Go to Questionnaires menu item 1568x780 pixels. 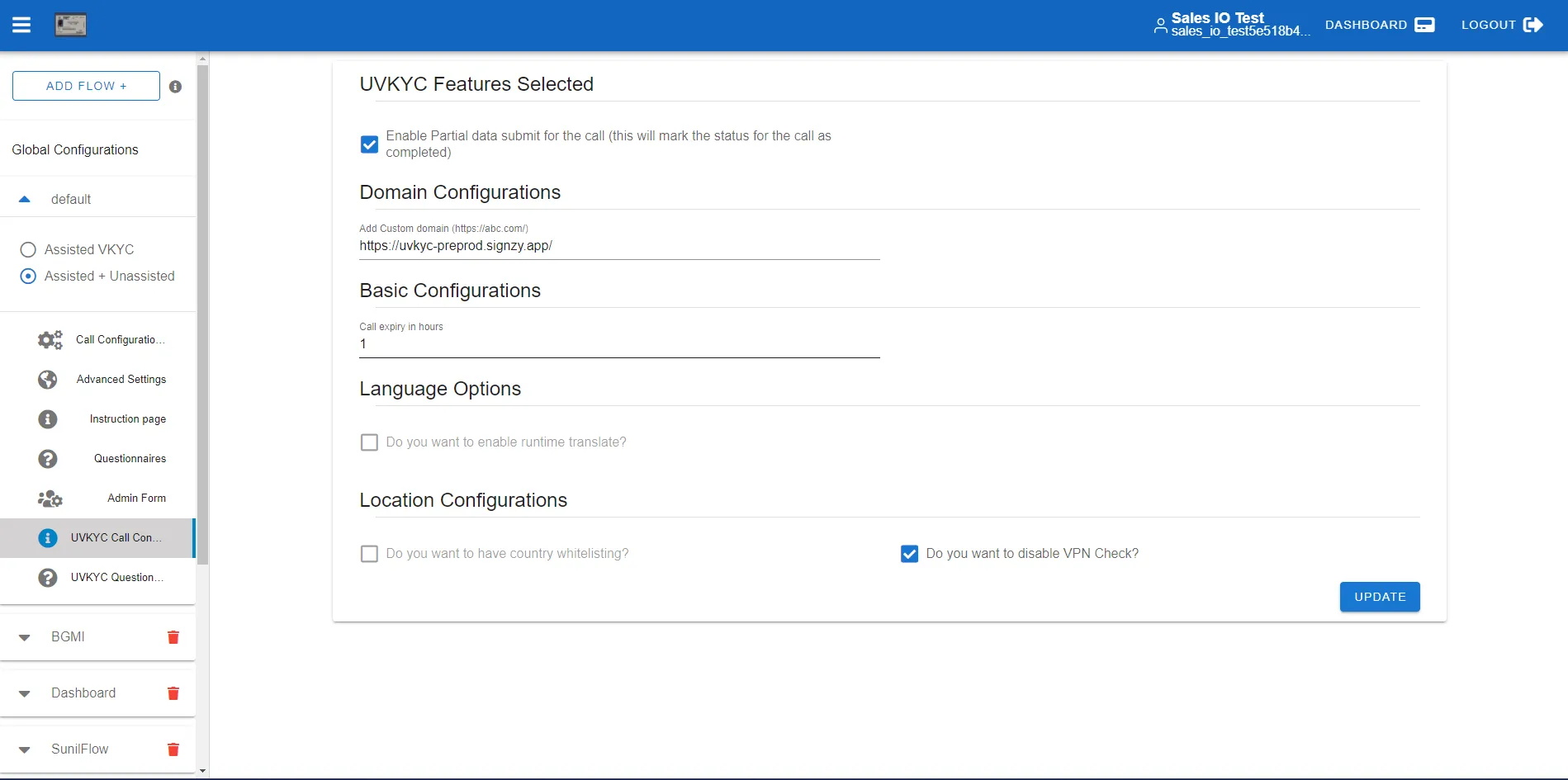click(x=130, y=458)
